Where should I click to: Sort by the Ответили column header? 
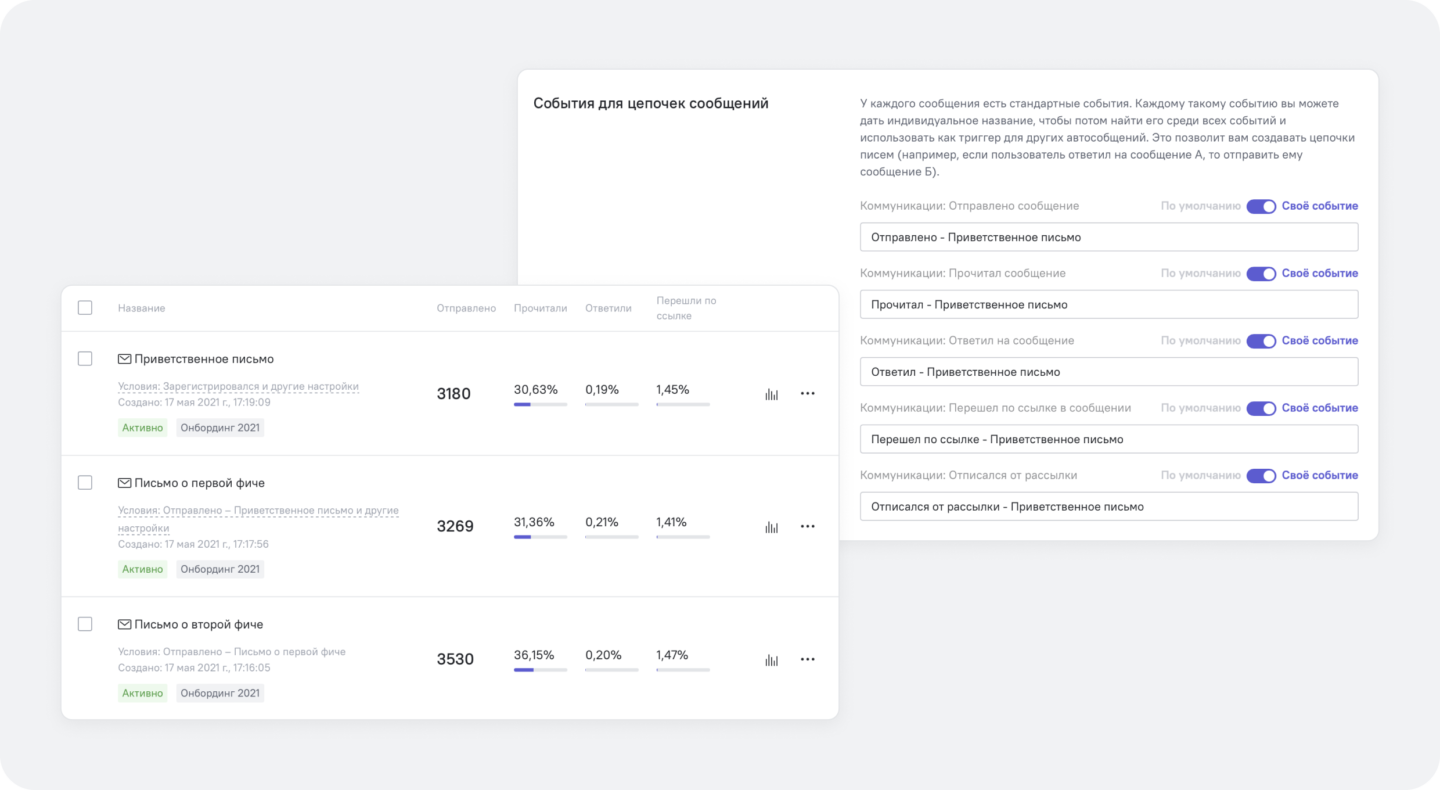tap(608, 308)
